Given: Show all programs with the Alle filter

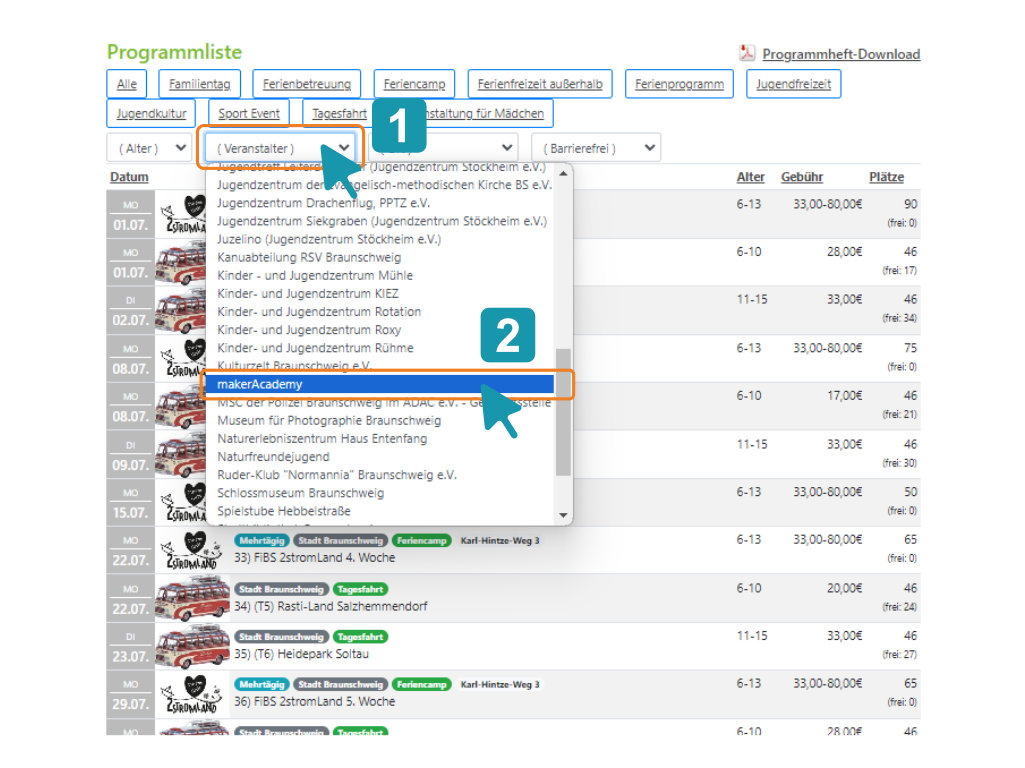Looking at the screenshot, I should (x=127, y=84).
